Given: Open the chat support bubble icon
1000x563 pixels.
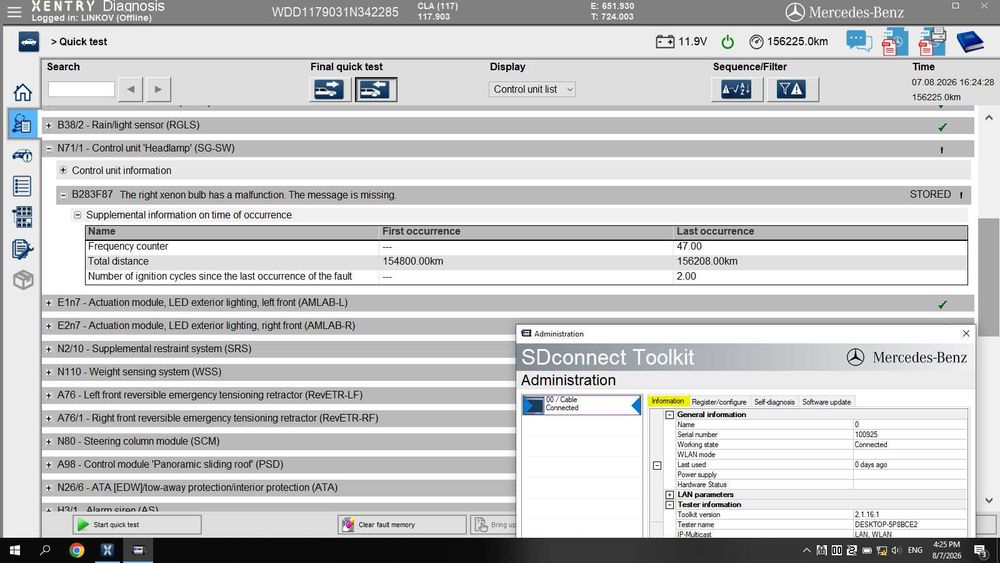Looking at the screenshot, I should [859, 41].
